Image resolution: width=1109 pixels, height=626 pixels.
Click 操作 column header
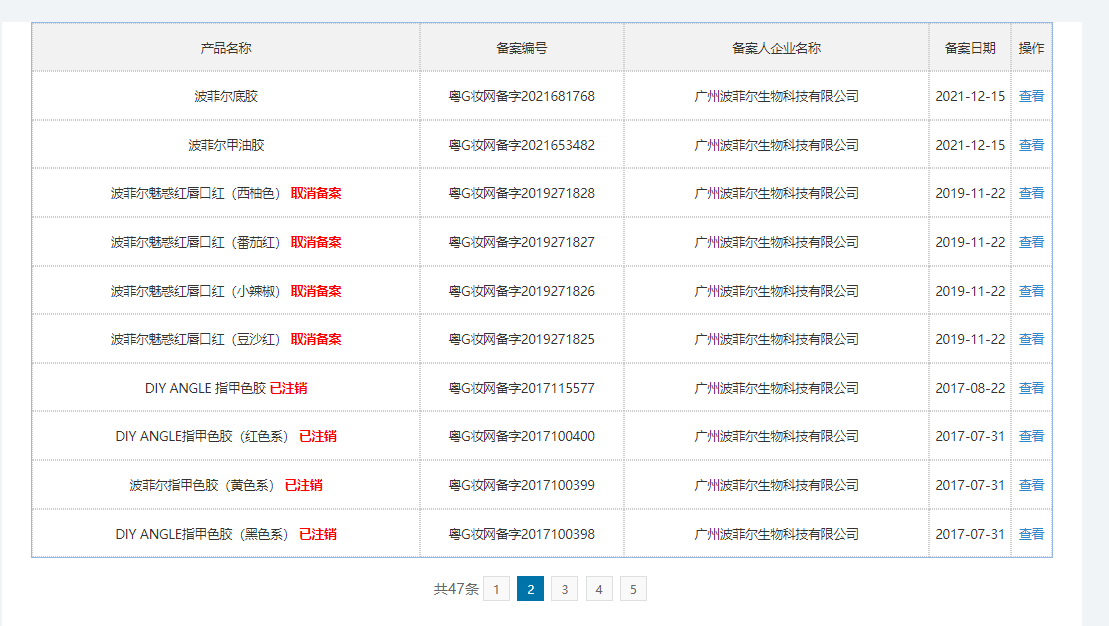click(1031, 48)
